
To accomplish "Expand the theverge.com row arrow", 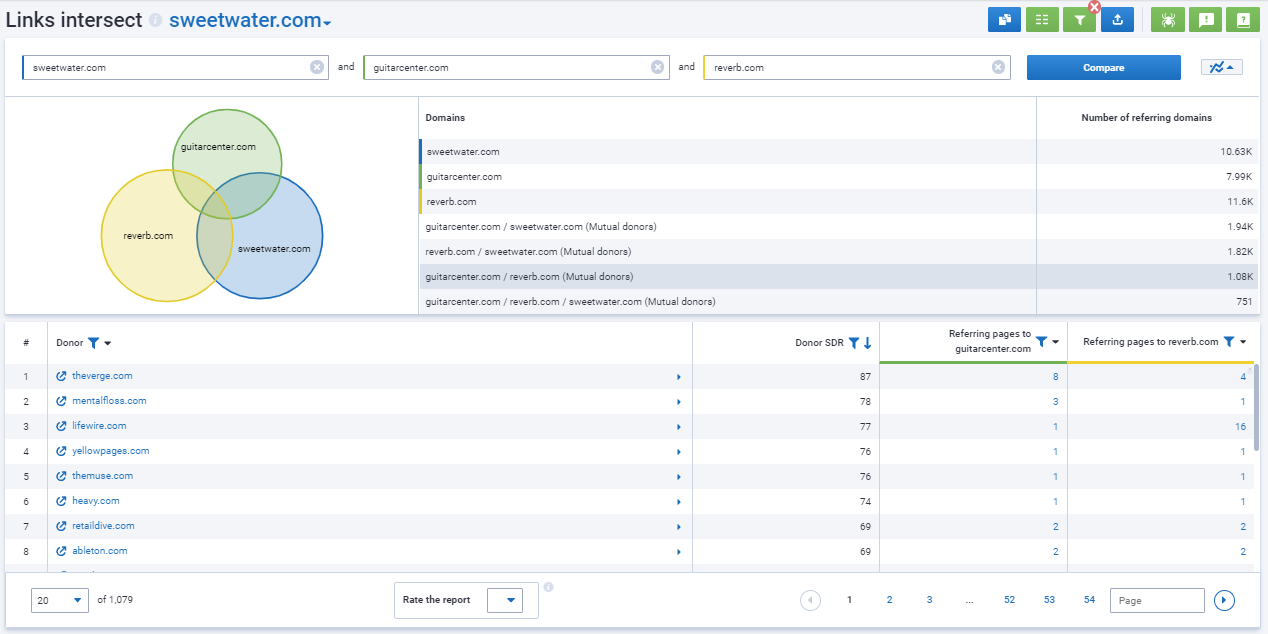I will click(x=678, y=377).
